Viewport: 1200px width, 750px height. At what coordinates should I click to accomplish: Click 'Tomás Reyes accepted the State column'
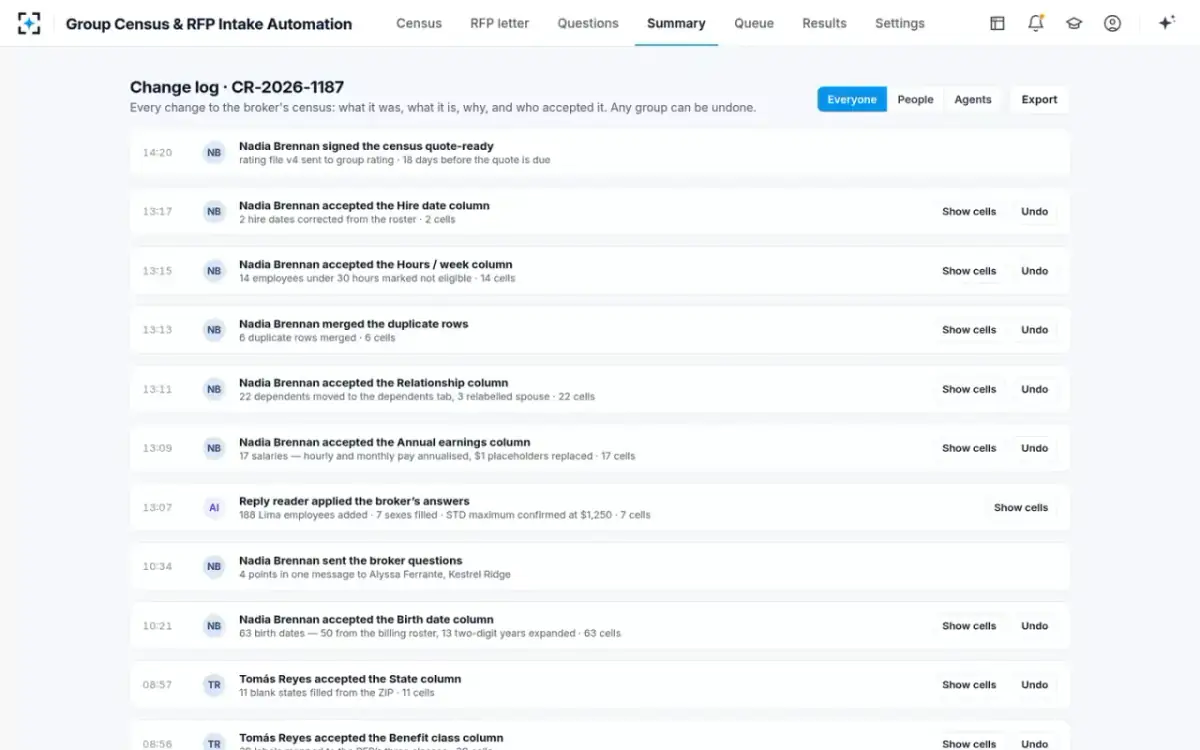coord(350,679)
